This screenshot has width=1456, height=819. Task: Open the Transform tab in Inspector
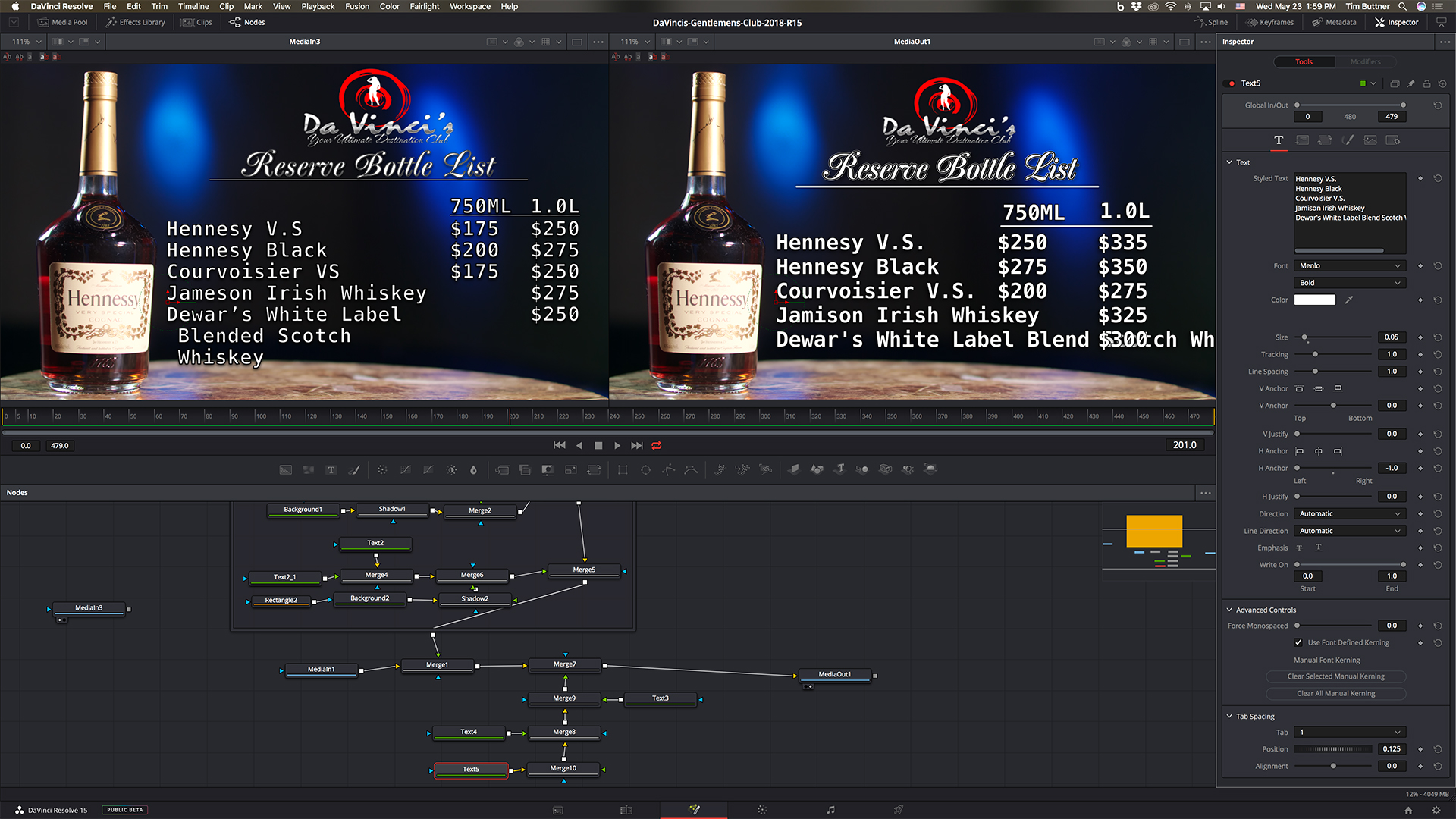pos(1325,140)
